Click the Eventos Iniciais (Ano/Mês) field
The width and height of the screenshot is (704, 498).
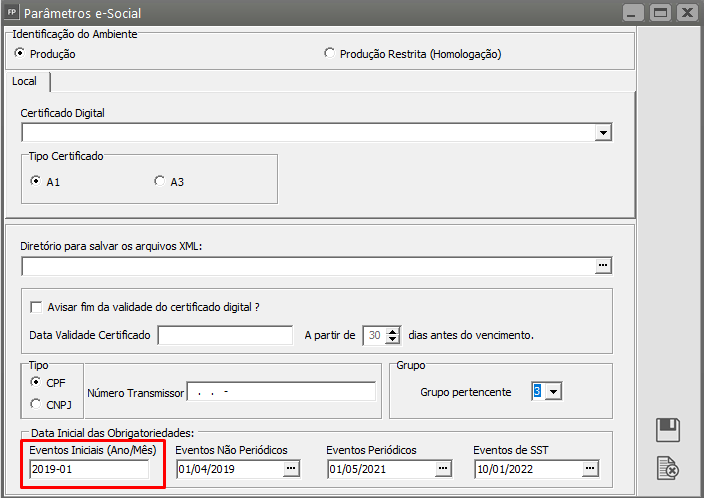89,469
